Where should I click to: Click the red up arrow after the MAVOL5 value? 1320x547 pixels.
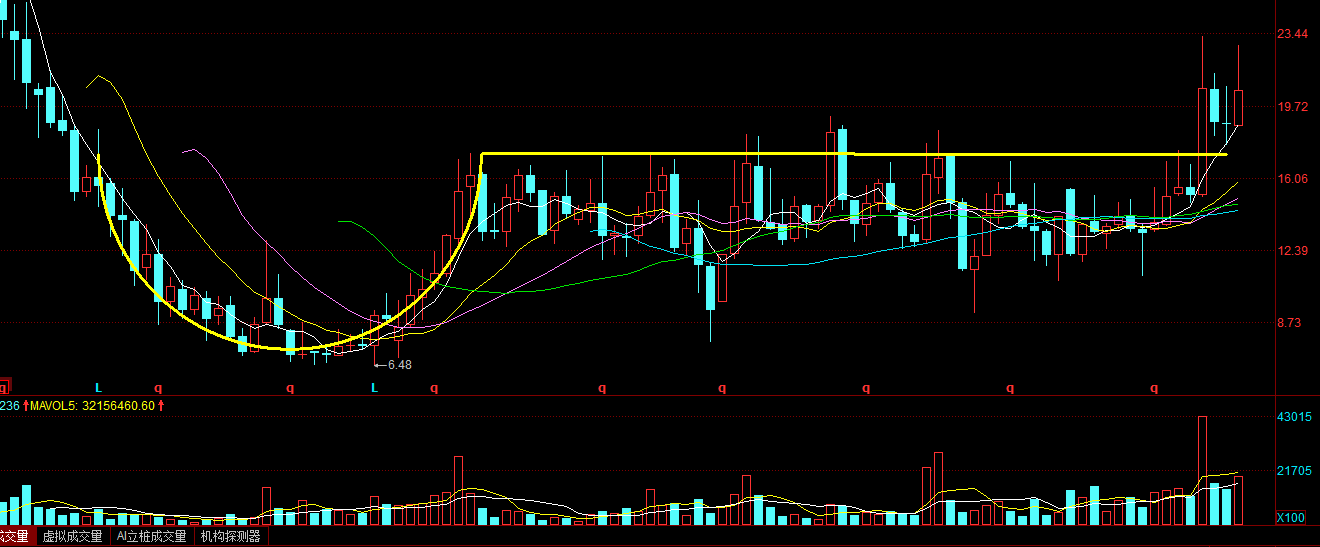coord(160,406)
